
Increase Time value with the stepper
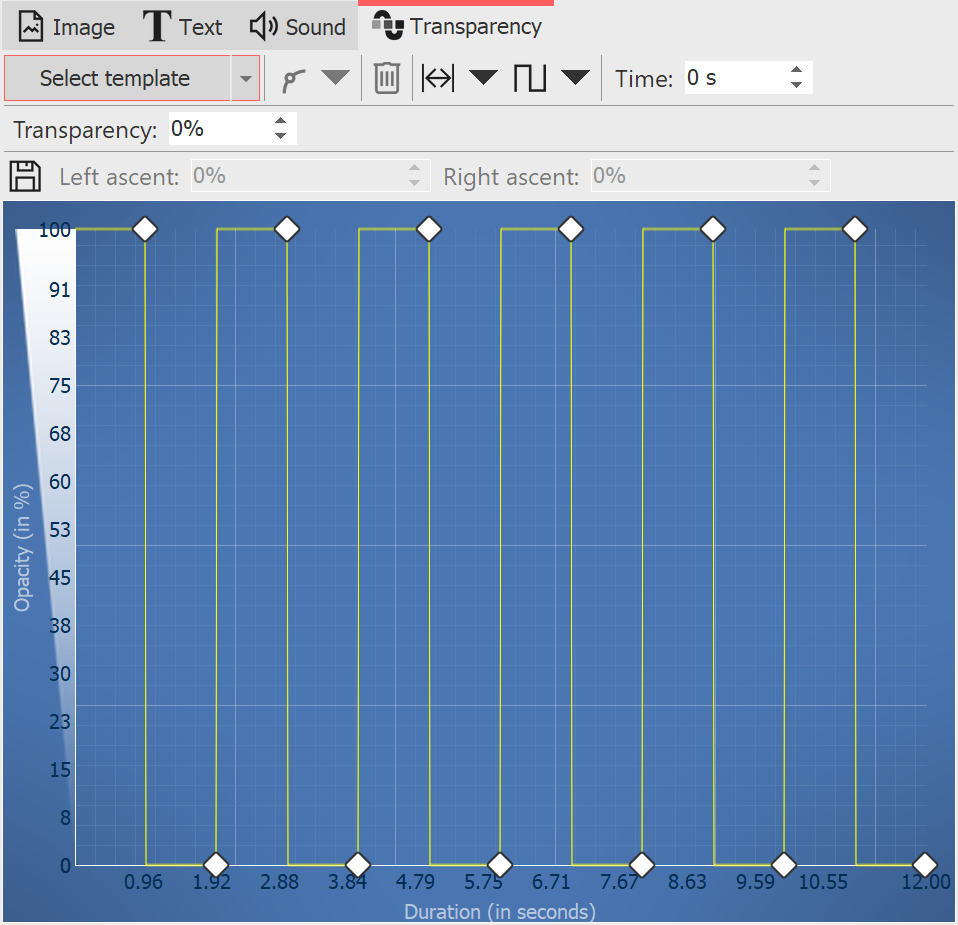pyautogui.click(x=797, y=71)
